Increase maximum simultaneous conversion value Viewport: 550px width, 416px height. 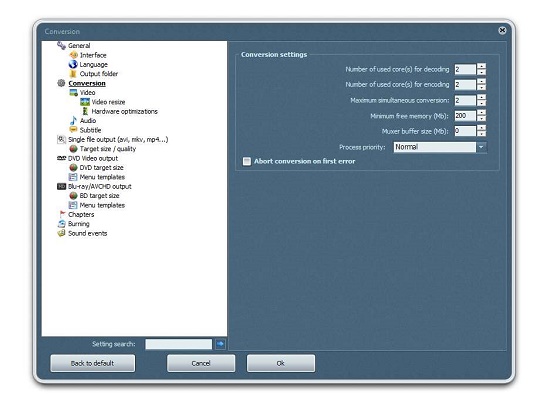coord(482,97)
